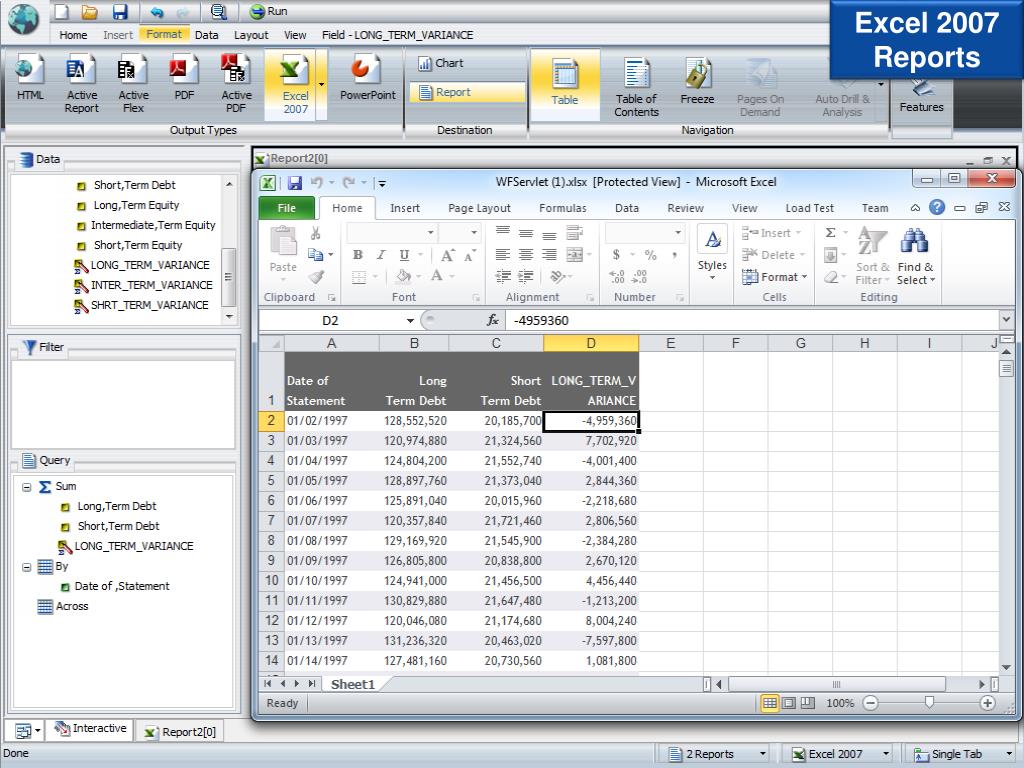1024x768 pixels.
Task: Switch to Page Break Preview in status bar
Action: 808,703
